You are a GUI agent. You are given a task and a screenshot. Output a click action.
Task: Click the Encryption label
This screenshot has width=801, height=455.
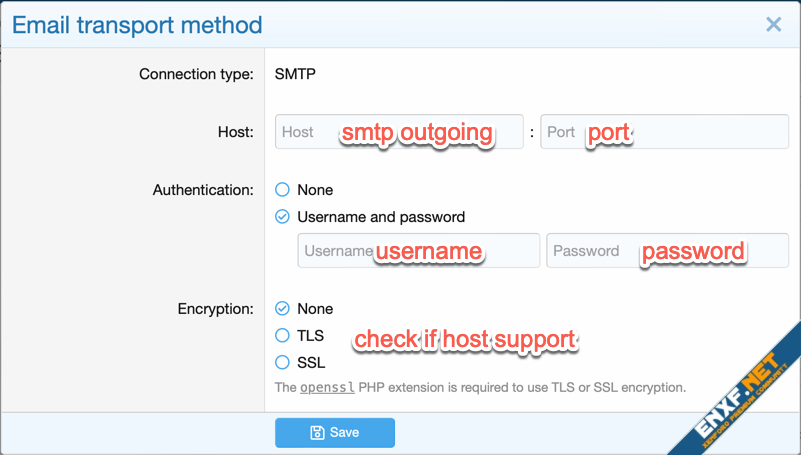click(x=214, y=309)
